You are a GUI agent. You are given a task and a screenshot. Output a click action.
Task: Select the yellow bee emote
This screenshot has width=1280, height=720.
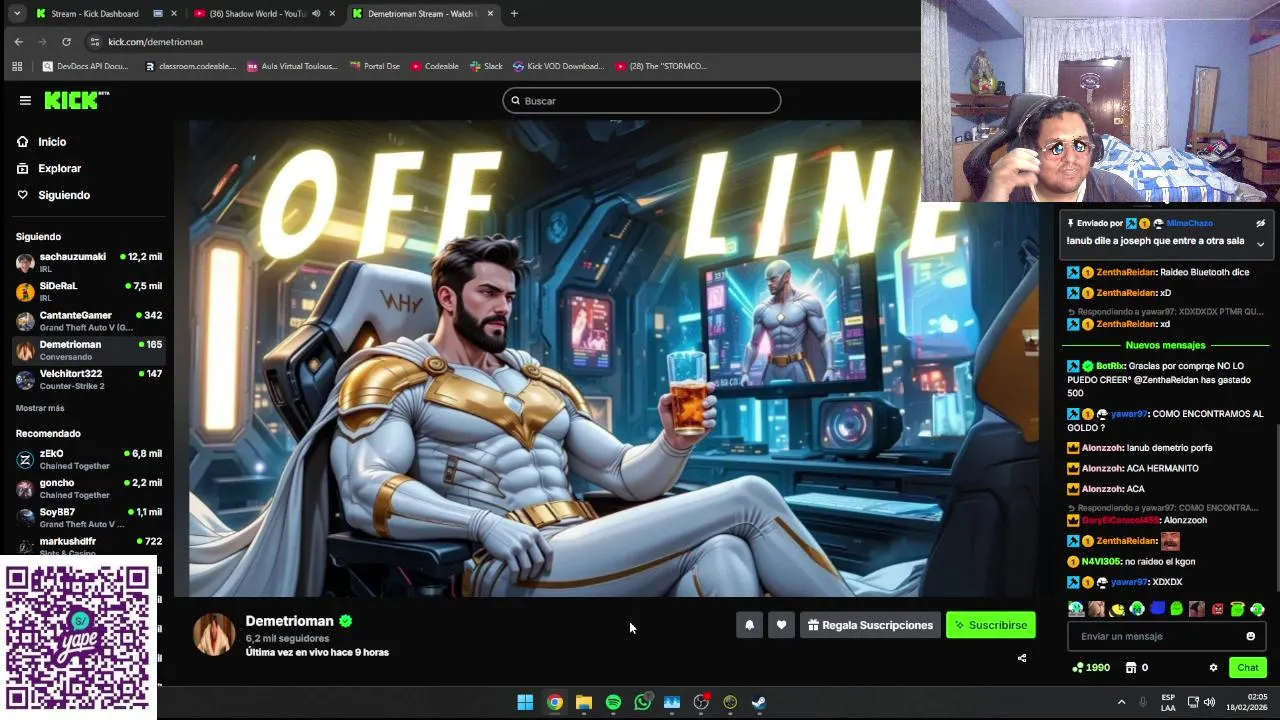(1116, 609)
